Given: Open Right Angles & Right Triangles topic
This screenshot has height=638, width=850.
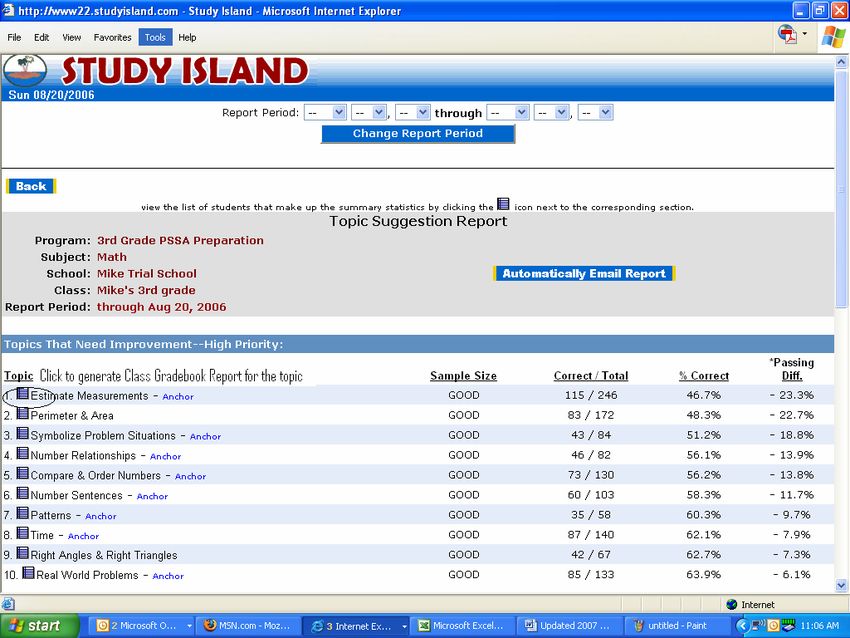Looking at the screenshot, I should [x=104, y=555].
